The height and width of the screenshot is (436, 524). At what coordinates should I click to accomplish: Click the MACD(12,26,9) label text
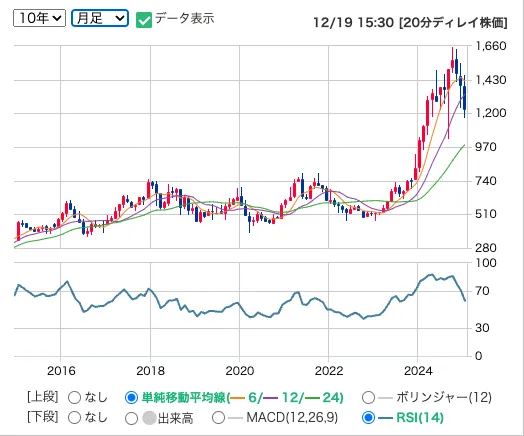click(x=292, y=418)
